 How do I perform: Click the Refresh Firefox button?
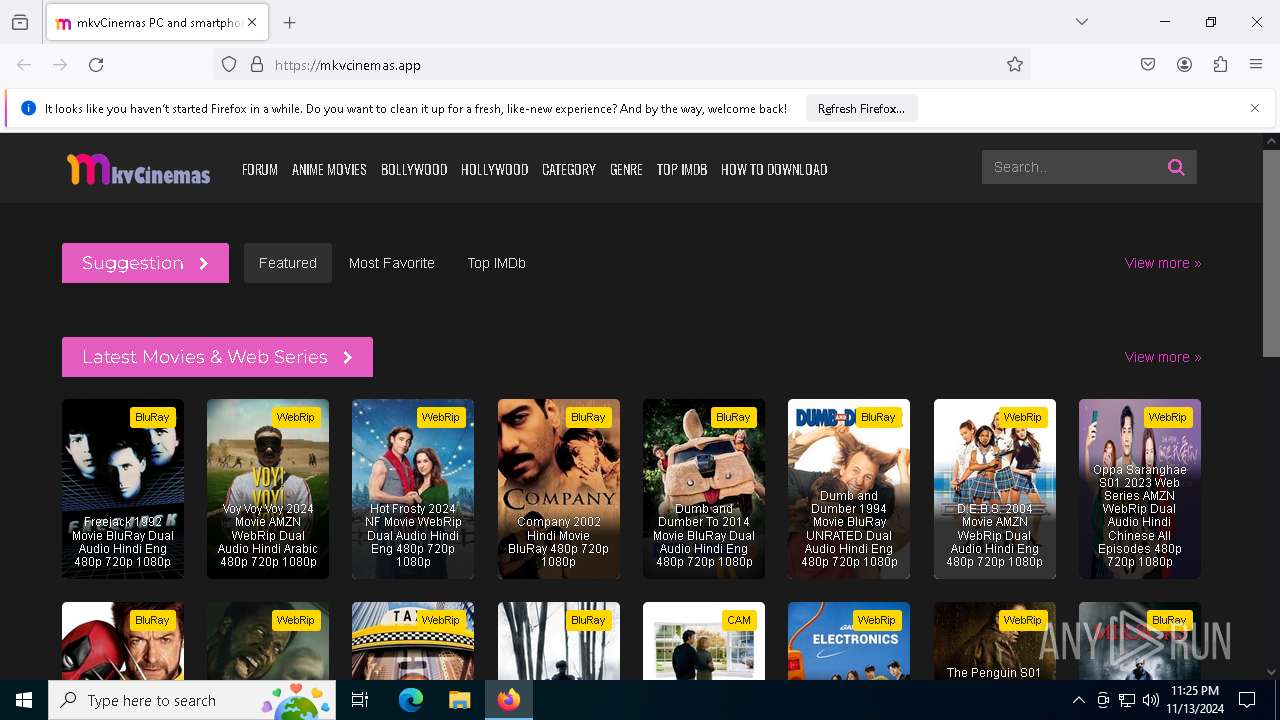click(x=861, y=109)
